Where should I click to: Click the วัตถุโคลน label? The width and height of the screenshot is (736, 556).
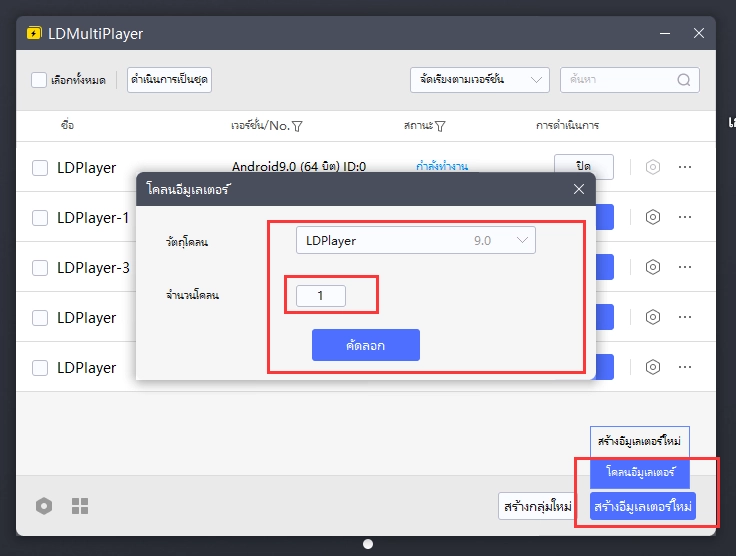(187, 242)
